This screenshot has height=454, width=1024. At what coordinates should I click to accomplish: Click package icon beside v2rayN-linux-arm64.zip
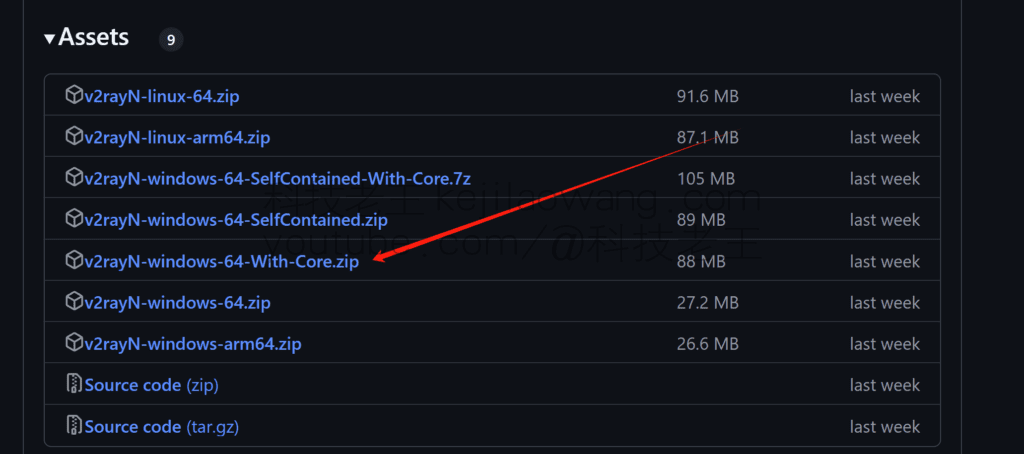click(74, 137)
